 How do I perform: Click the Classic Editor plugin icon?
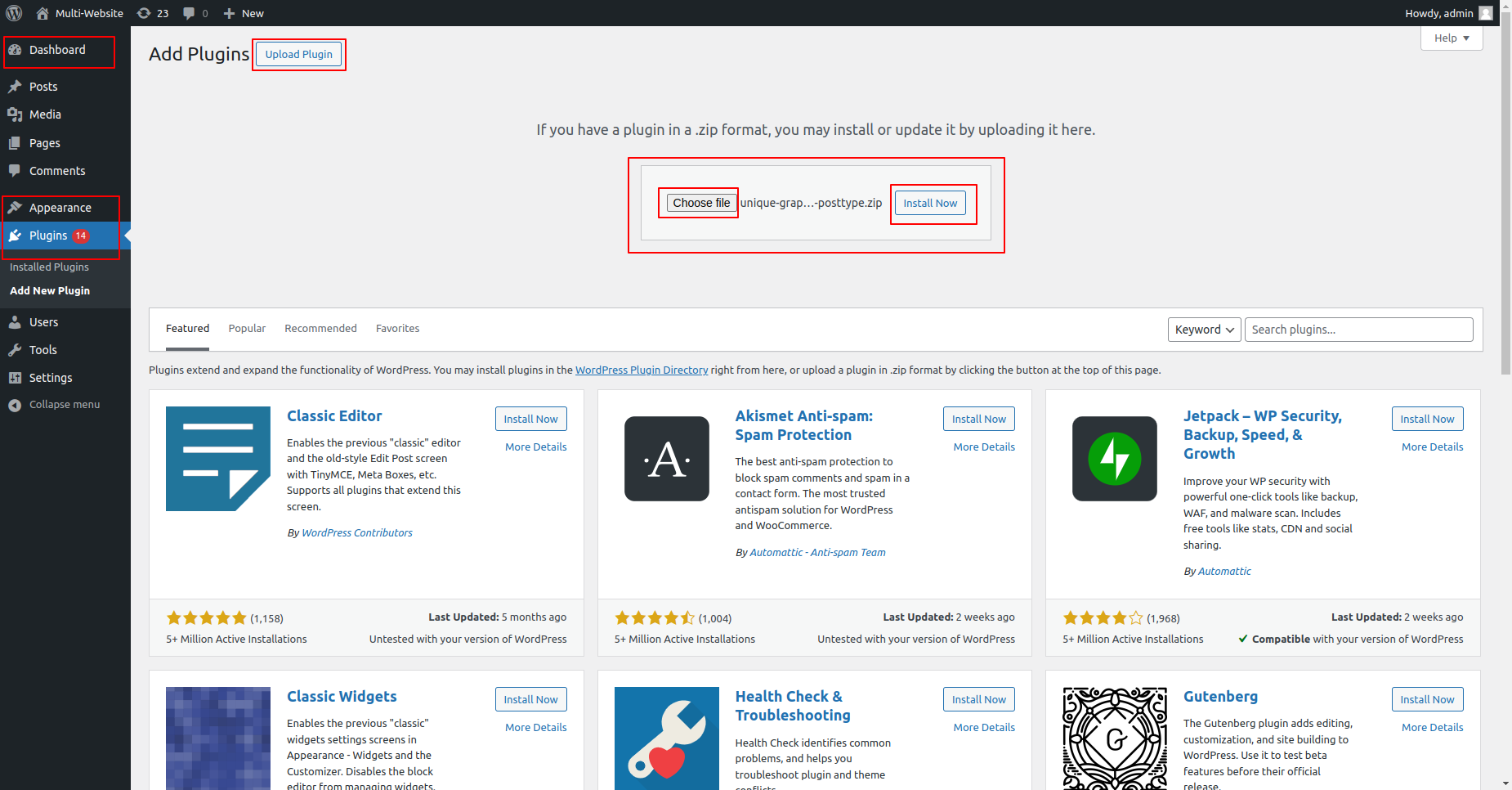point(217,459)
